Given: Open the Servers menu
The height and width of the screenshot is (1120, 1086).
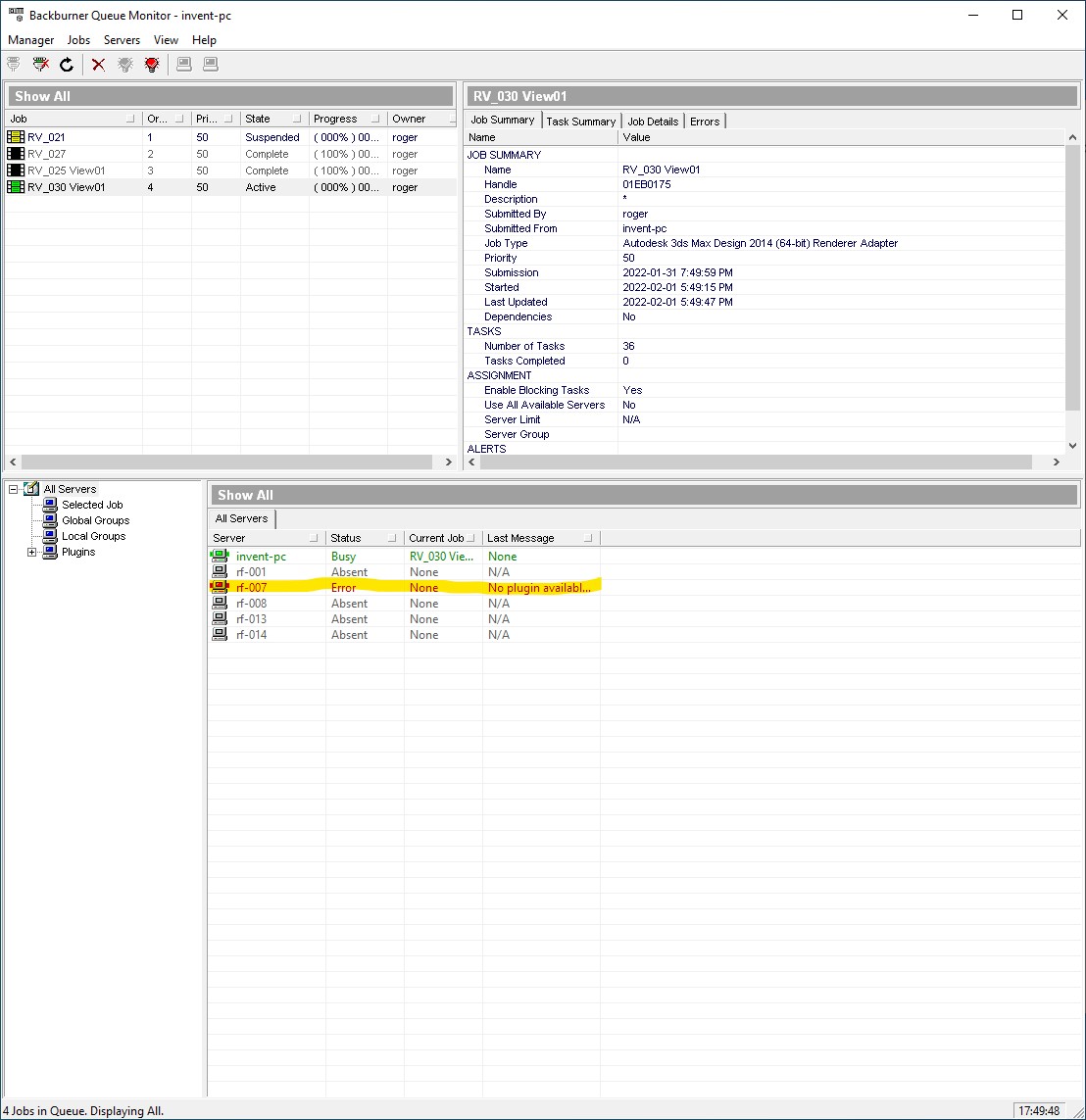Looking at the screenshot, I should 122,40.
